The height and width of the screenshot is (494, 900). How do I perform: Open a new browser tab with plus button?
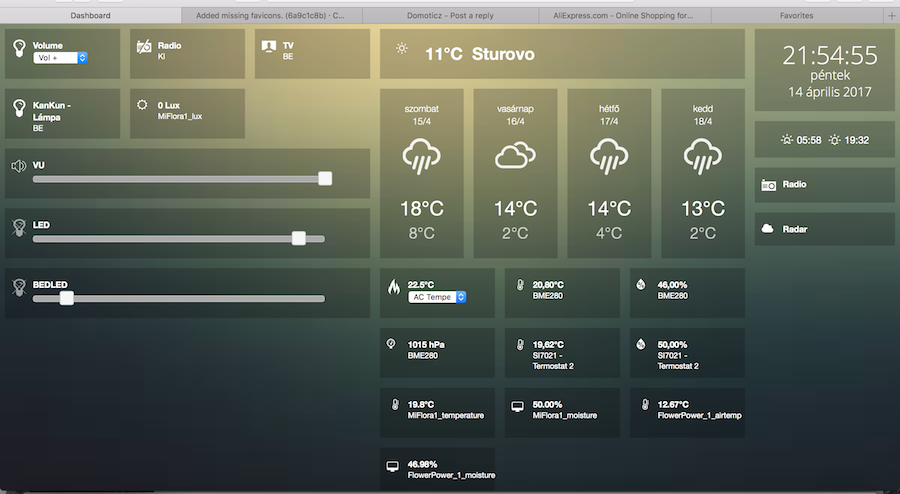click(891, 15)
